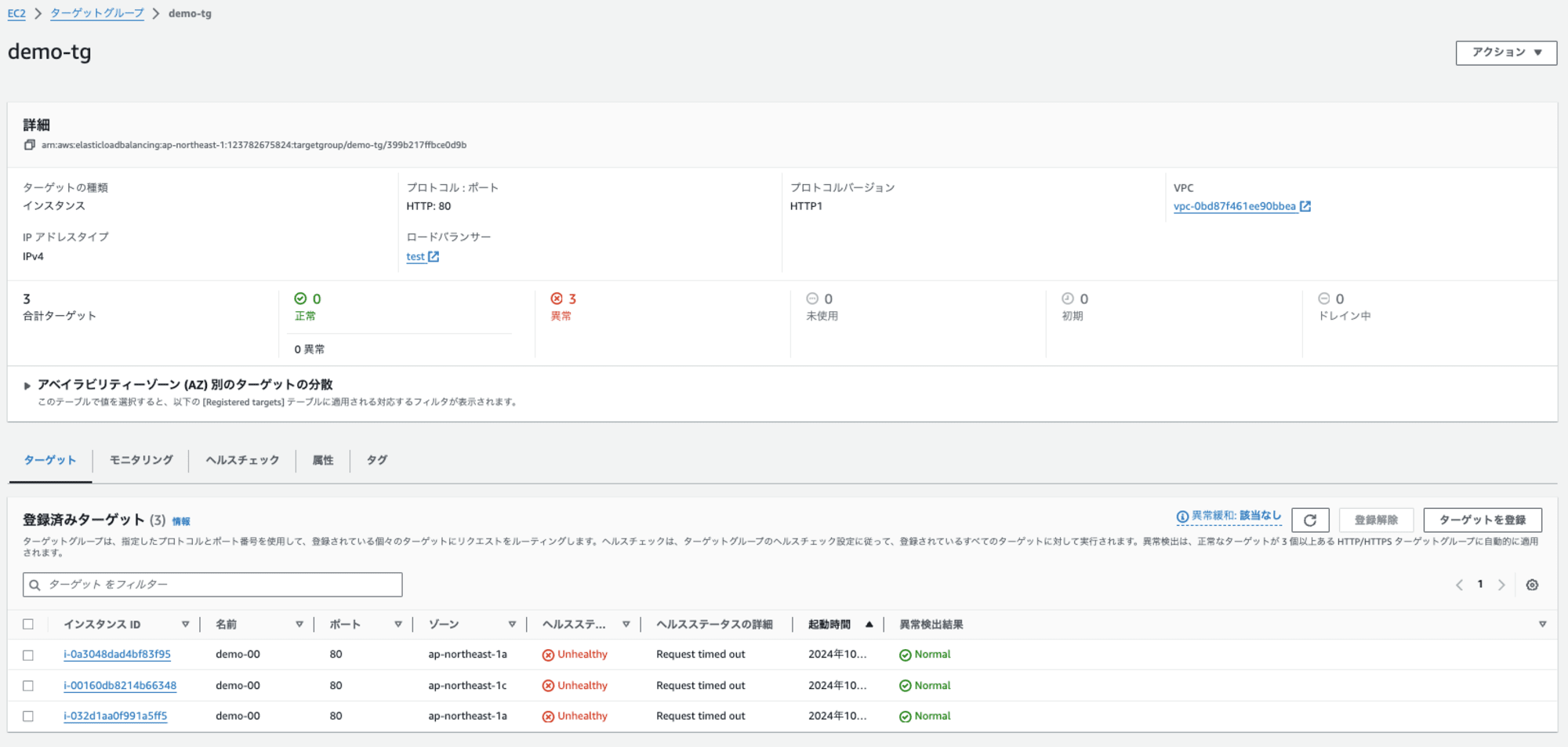
Task: Switch to the タグ tab
Action: 377,460
